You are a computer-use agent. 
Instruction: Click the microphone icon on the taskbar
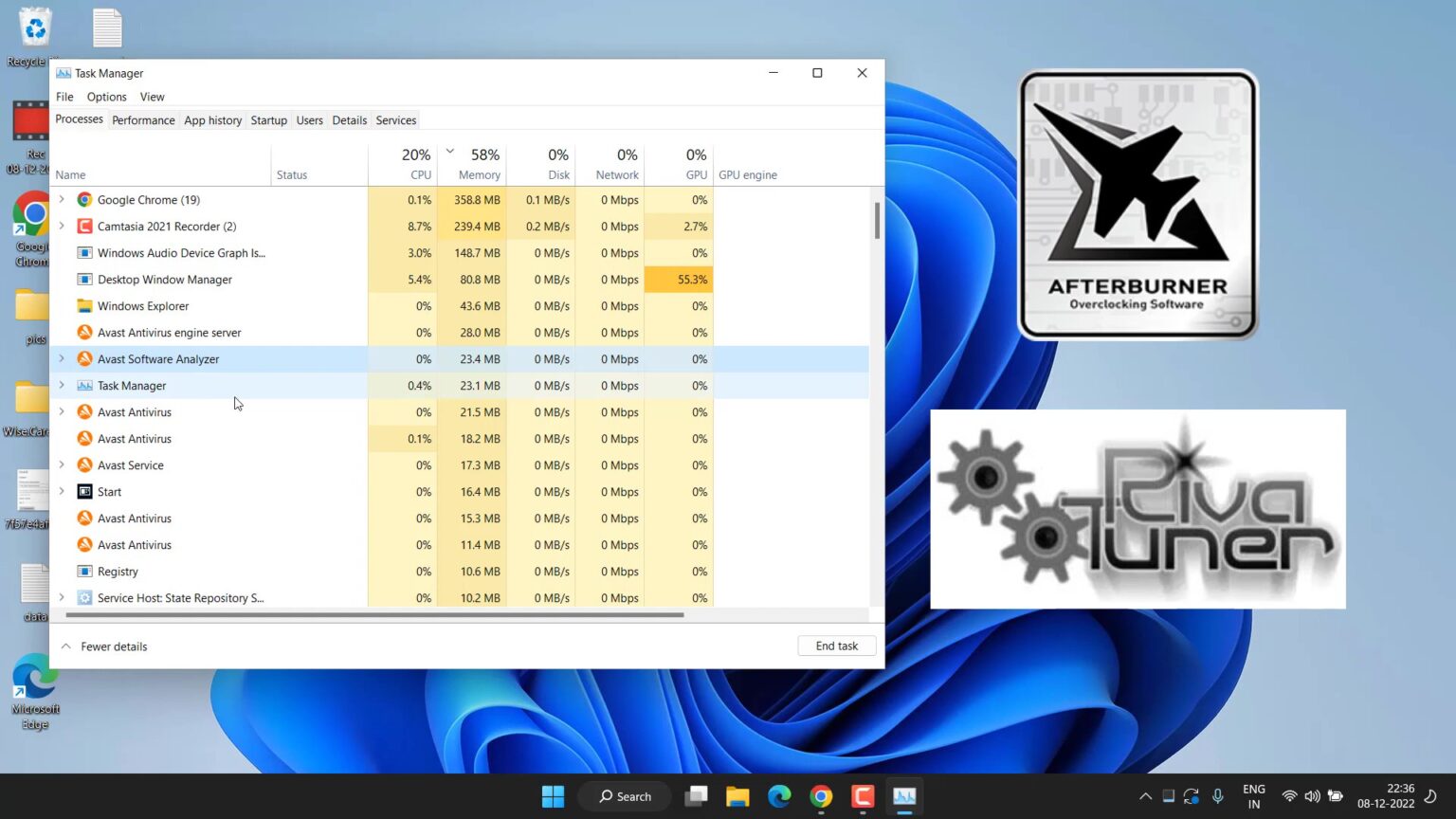click(1217, 796)
